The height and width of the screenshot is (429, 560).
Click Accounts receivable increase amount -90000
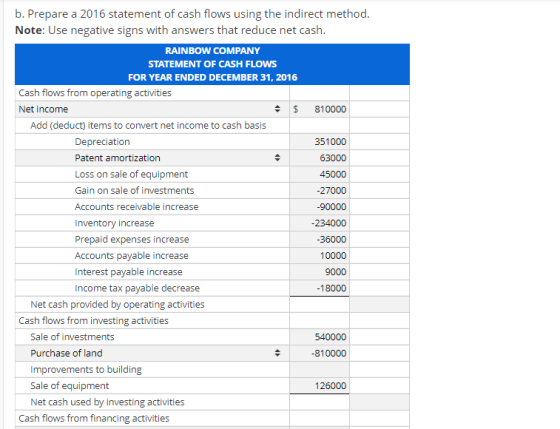[319, 207]
